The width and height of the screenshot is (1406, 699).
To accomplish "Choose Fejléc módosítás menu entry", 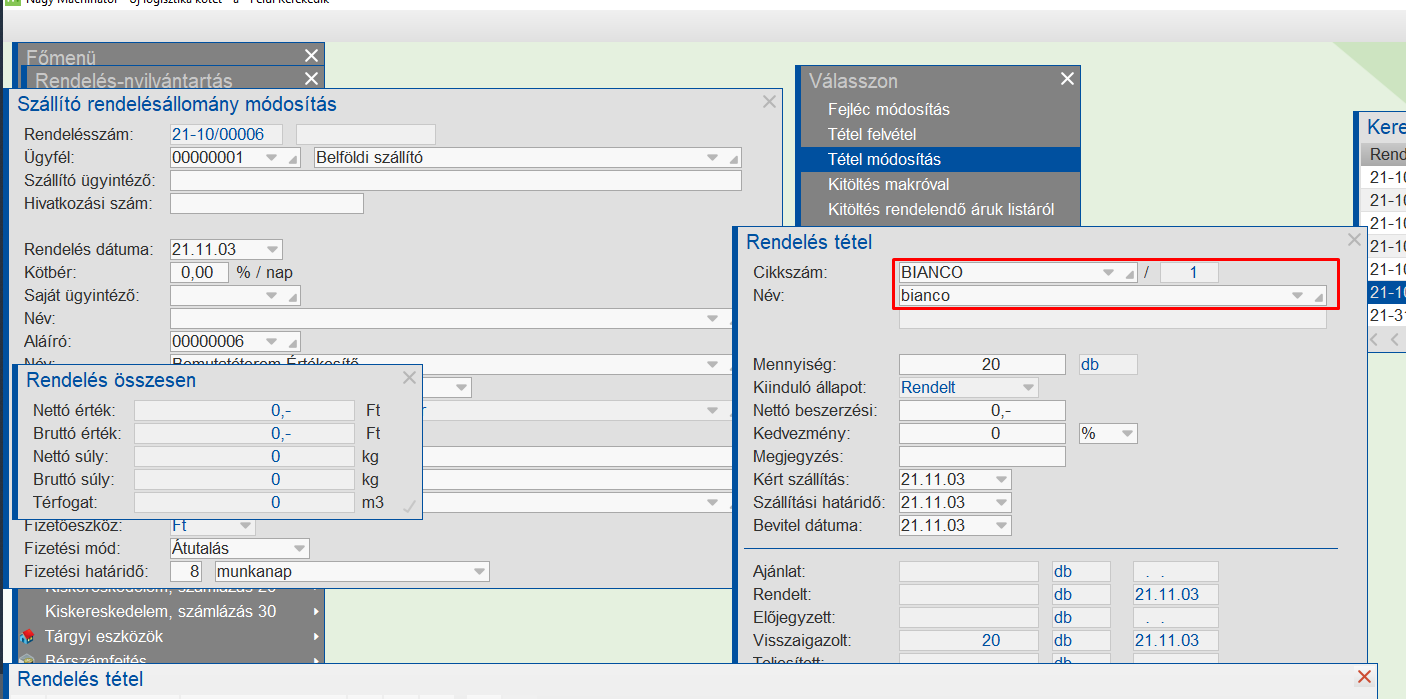I will [x=888, y=109].
